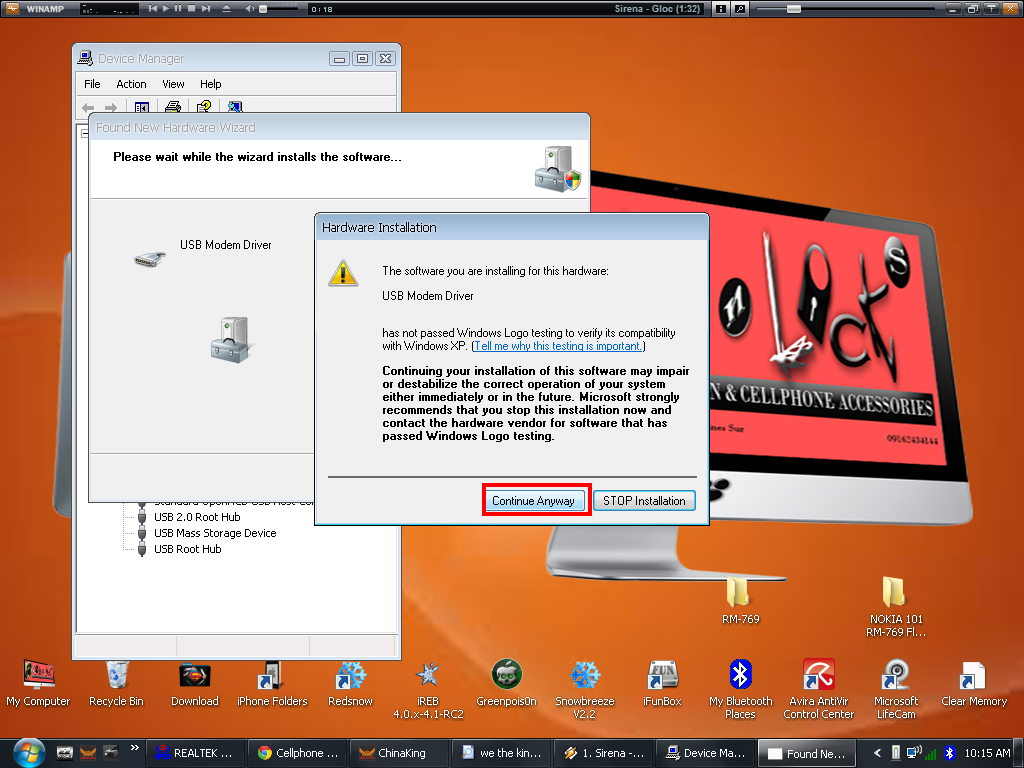Click the taskbar clock showing 10:15 AM
This screenshot has width=1024, height=768.
pos(987,753)
